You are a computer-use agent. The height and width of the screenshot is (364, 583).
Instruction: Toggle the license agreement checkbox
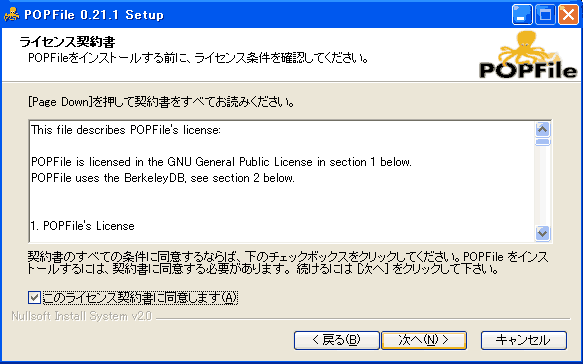tap(34, 297)
